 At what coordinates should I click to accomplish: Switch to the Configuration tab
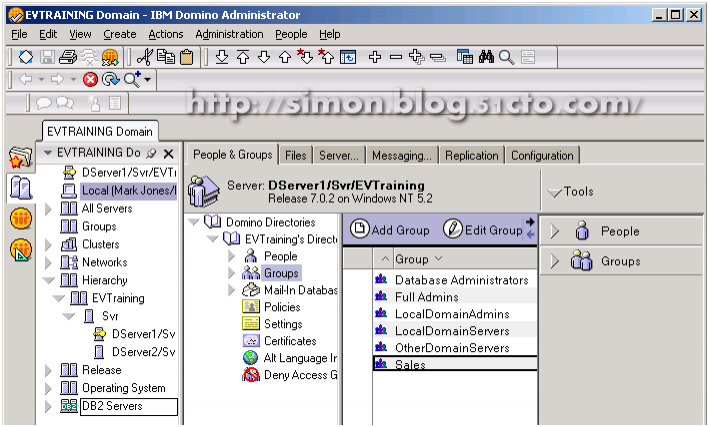(x=542, y=155)
